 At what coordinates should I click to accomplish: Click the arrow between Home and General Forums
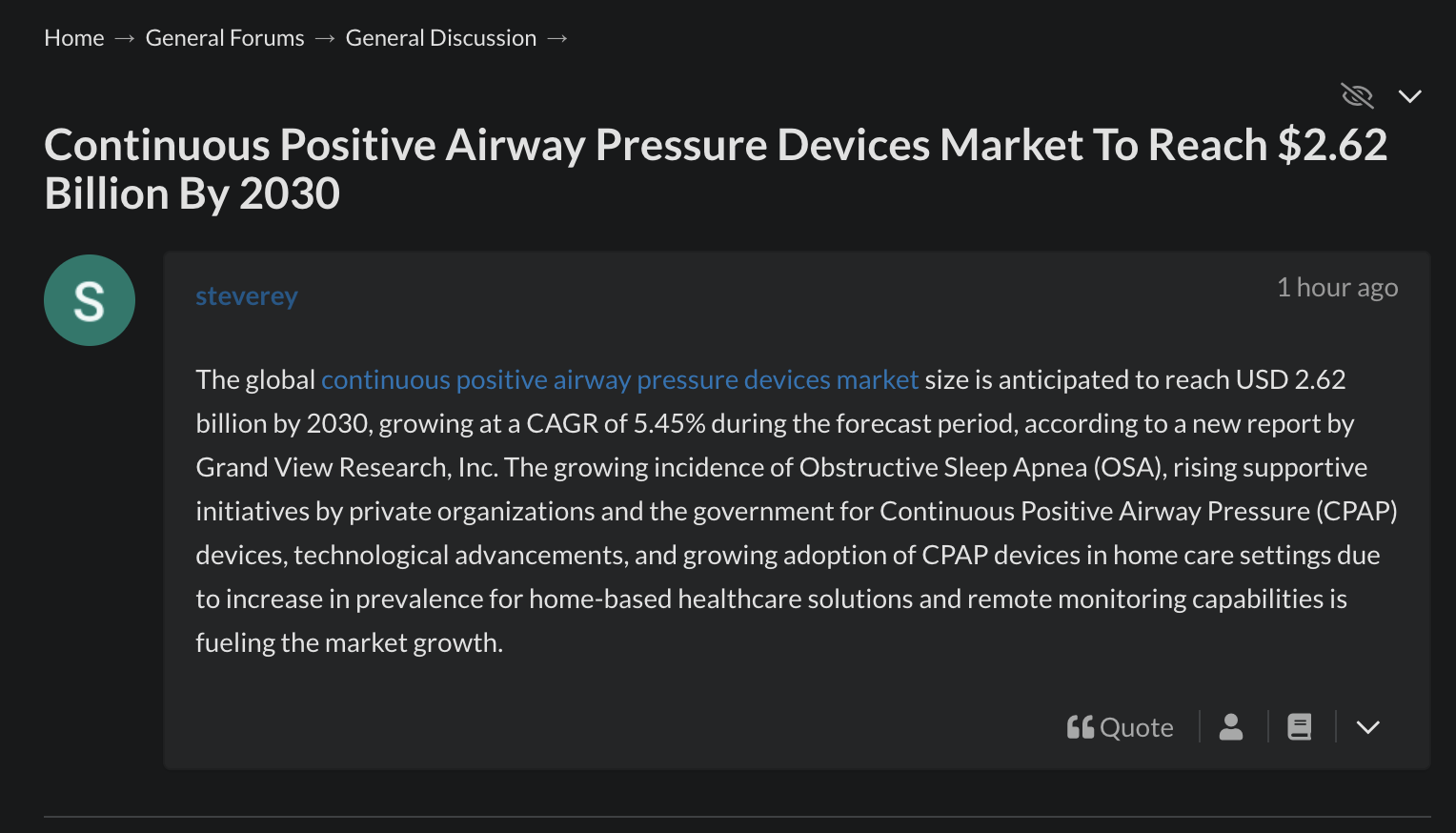[125, 39]
